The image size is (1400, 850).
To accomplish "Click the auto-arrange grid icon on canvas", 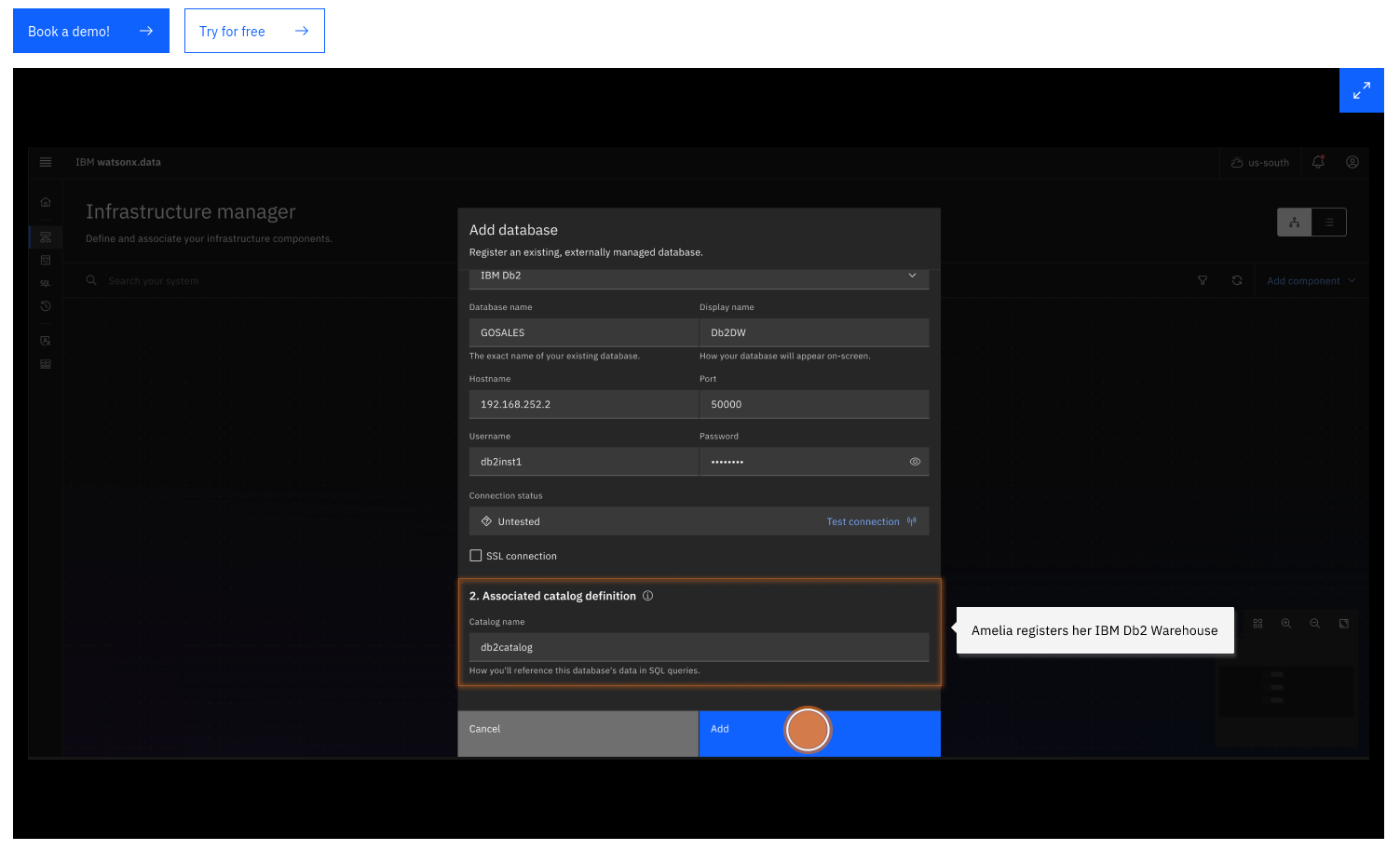I will click(x=1257, y=624).
